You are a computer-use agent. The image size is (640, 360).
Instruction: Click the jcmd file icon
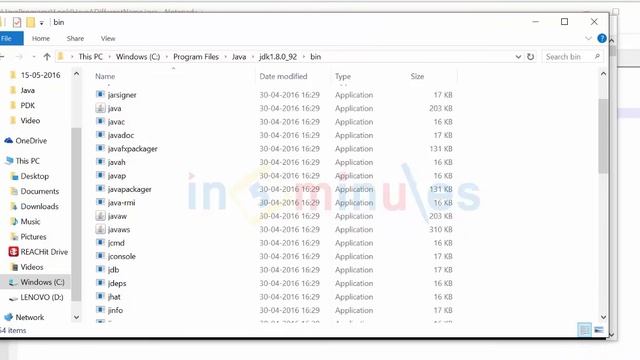pyautogui.click(x=100, y=242)
